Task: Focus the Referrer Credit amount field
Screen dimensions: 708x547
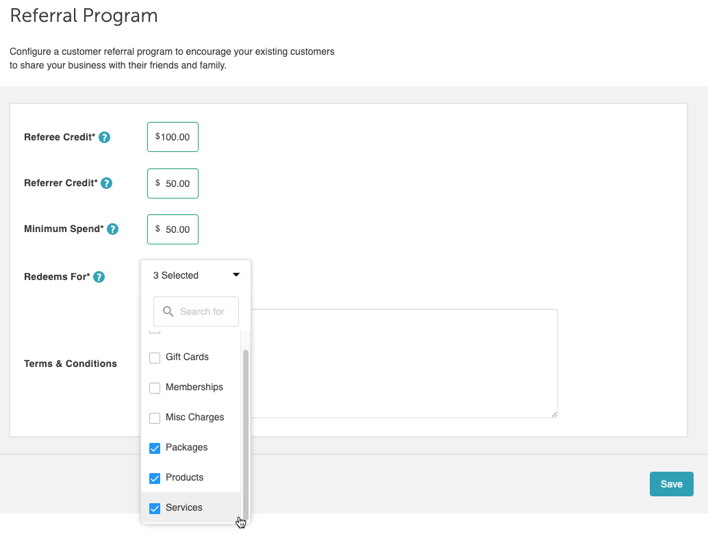Action: click(173, 183)
